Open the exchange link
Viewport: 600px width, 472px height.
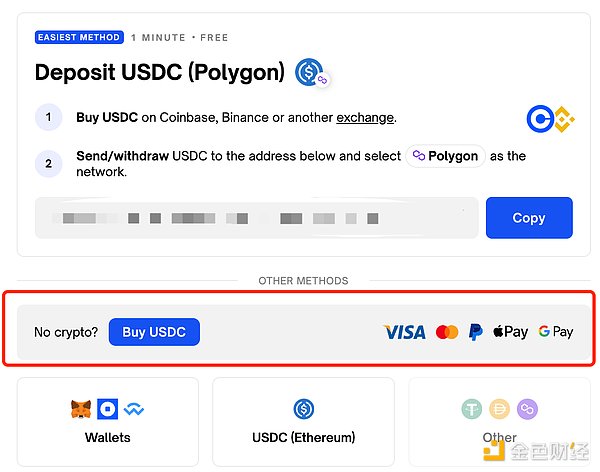[x=365, y=118]
